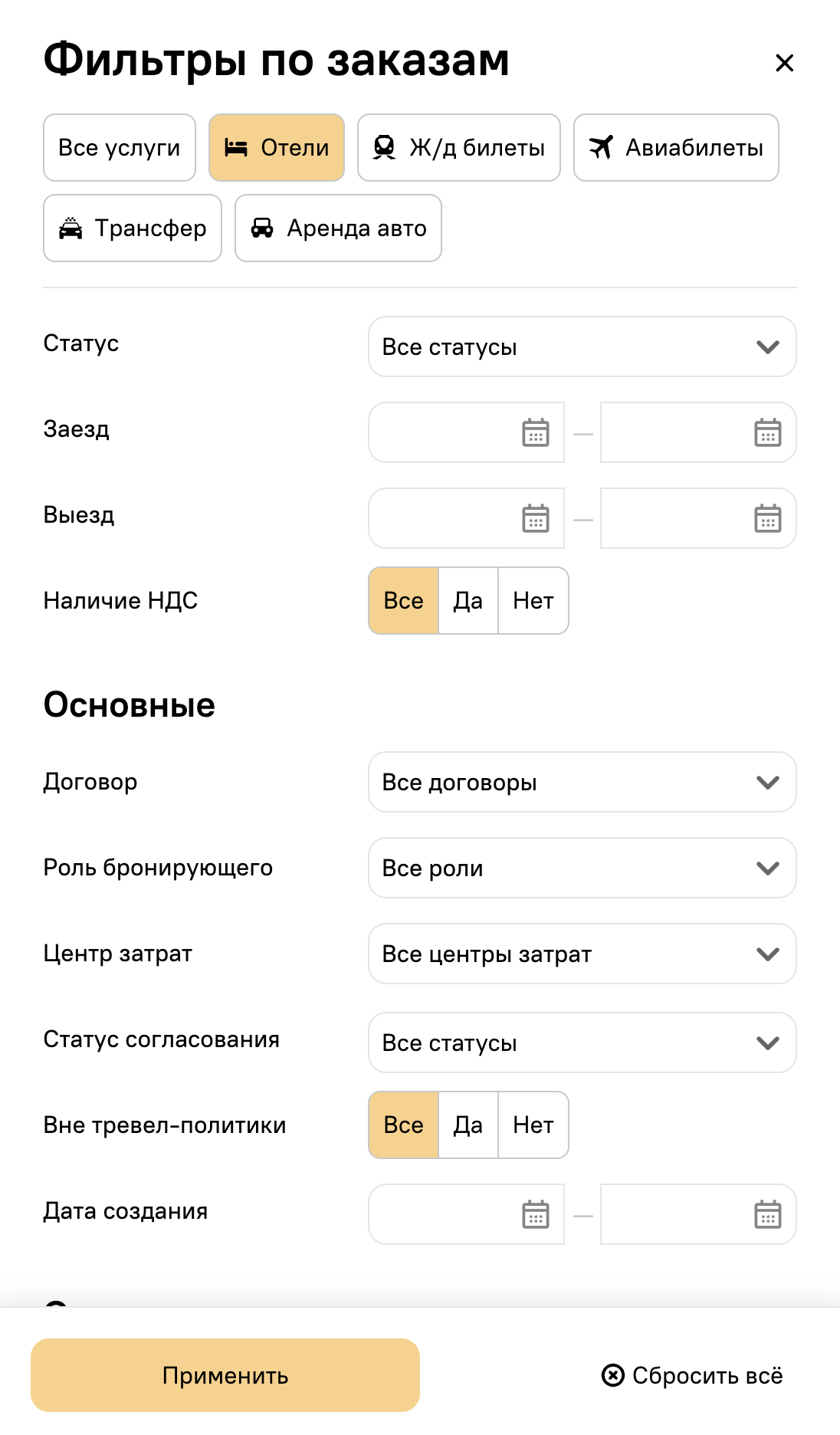
Task: Apply filters with Применить button
Action: point(225,1375)
